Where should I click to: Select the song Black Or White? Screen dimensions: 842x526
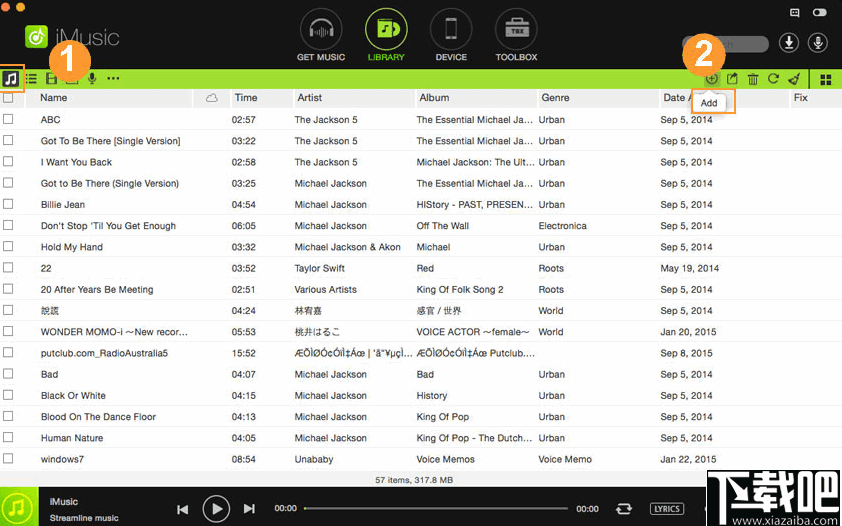pos(73,396)
